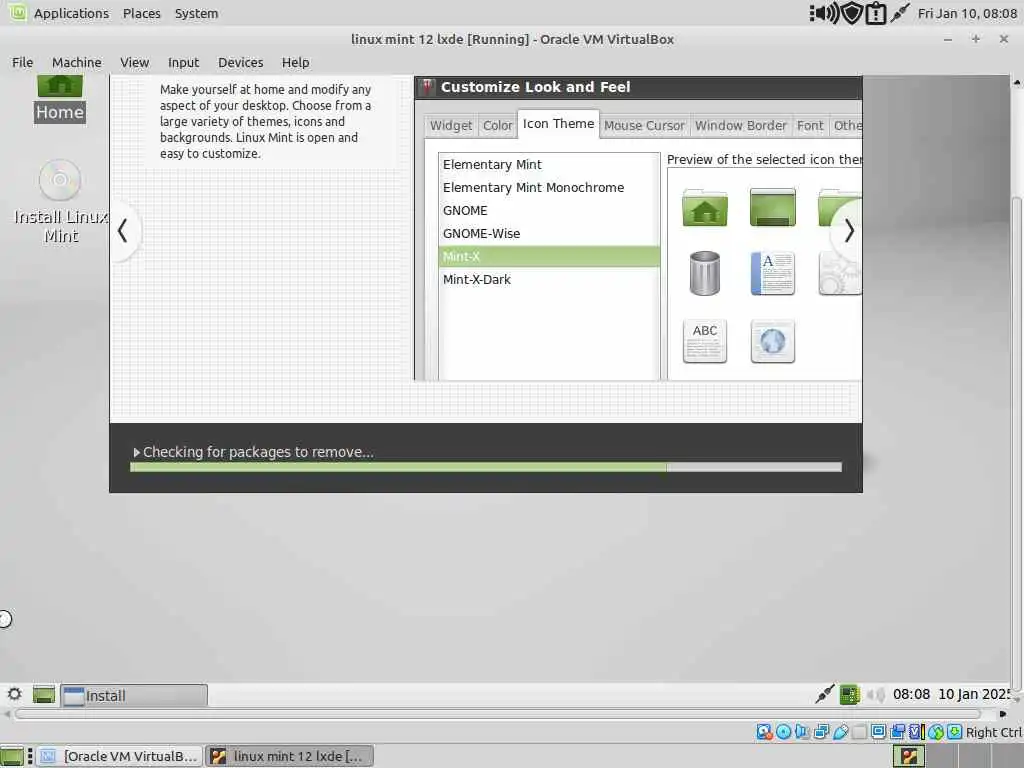Screen dimensions: 1024x768
Task: Open the VirtualBox File menu
Action: (x=22, y=63)
